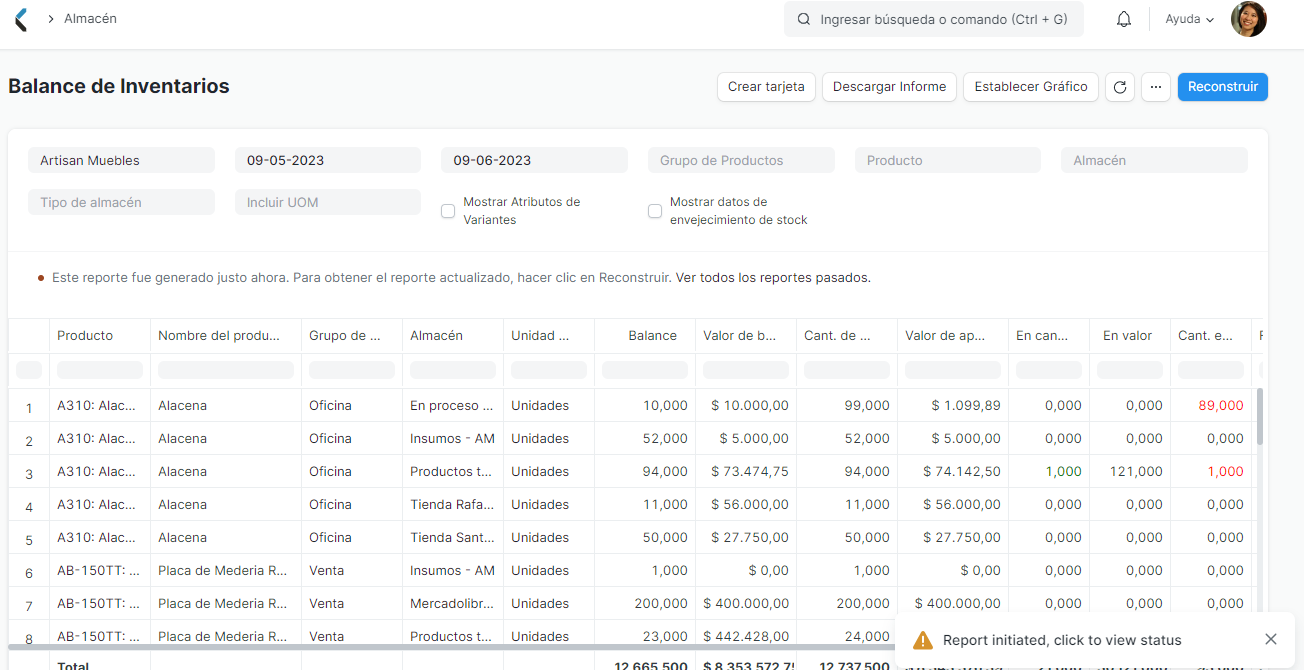Screen dimensions: 1304x670
Task: Click the $ 1.099,89 cell
Action: tap(953, 405)
